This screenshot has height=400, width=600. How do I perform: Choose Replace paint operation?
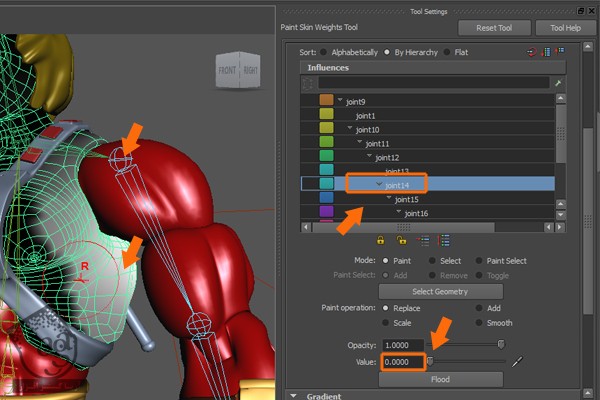pyautogui.click(x=385, y=308)
